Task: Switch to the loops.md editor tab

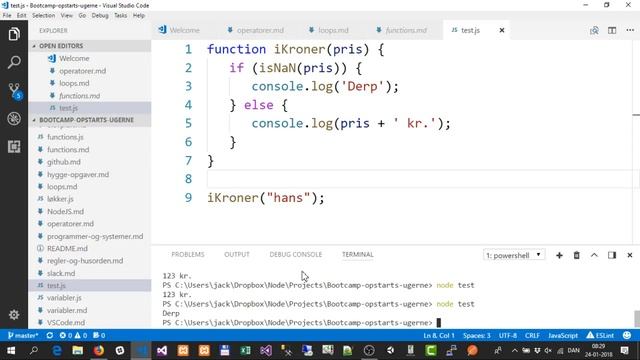Action: pyautogui.click(x=333, y=30)
